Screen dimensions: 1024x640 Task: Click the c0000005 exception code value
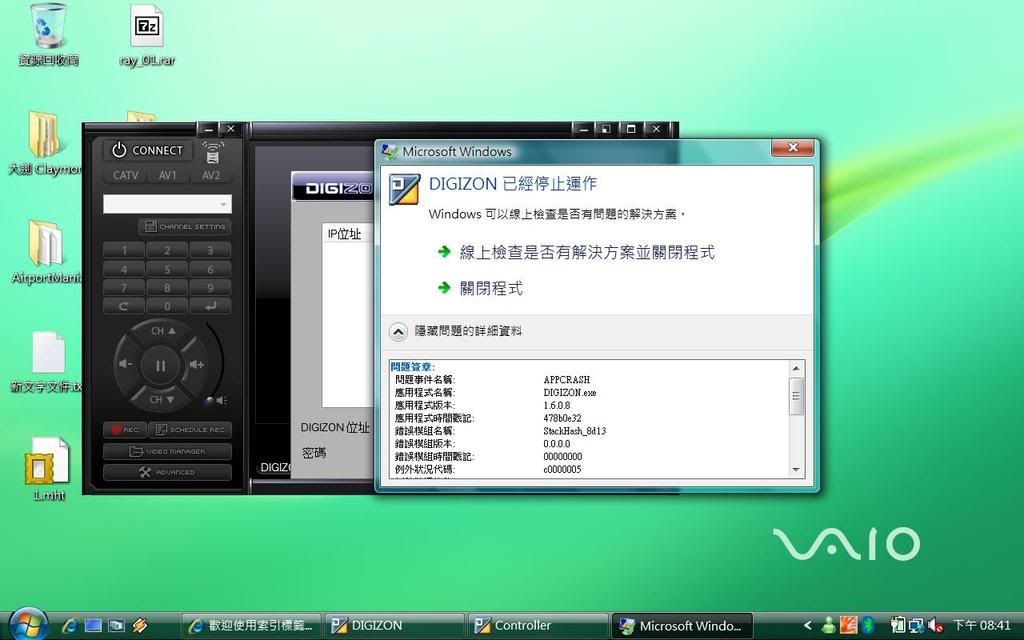(562, 470)
